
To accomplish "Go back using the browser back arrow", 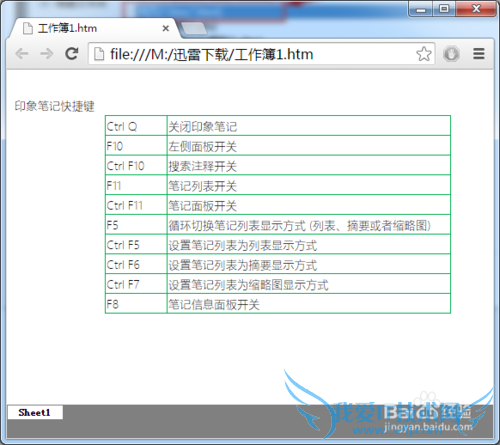I will [22, 54].
